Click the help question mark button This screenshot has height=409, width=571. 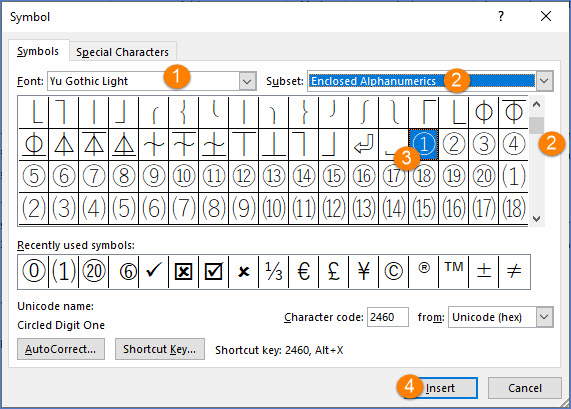pos(501,16)
